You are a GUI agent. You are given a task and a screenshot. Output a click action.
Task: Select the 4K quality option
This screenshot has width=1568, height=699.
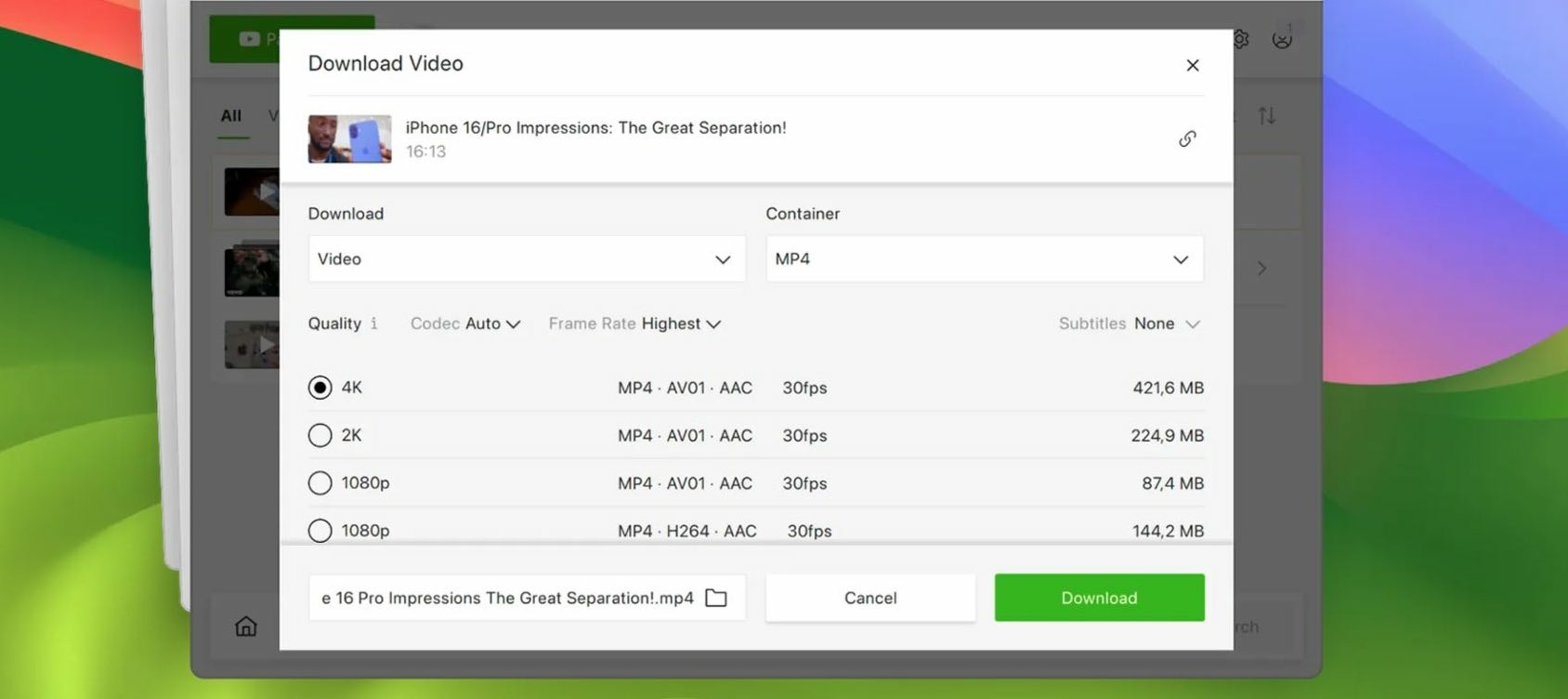[x=320, y=388]
